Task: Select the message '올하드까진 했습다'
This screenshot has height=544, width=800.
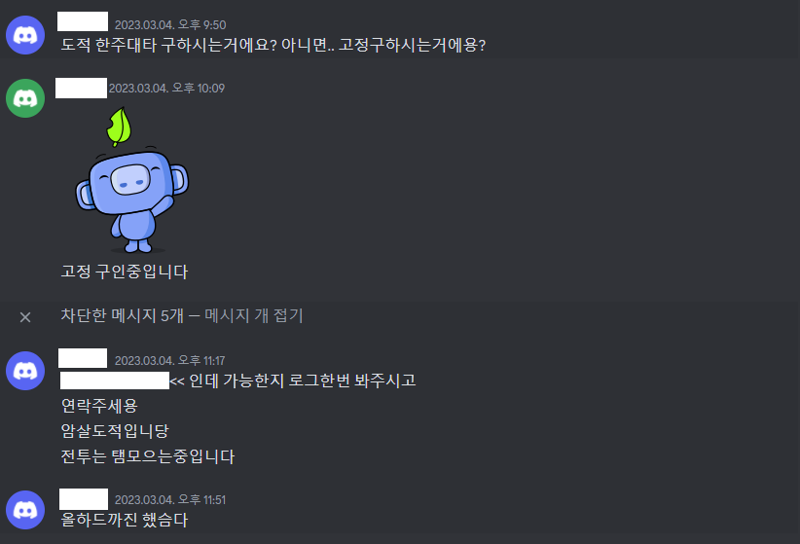Action: (124, 520)
